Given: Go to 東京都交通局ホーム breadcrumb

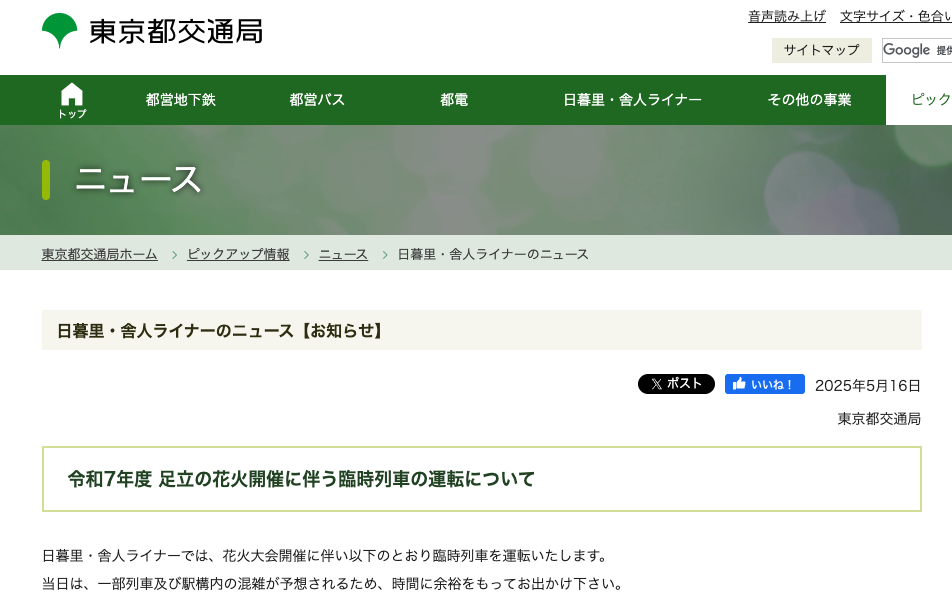Looking at the screenshot, I should [100, 254].
